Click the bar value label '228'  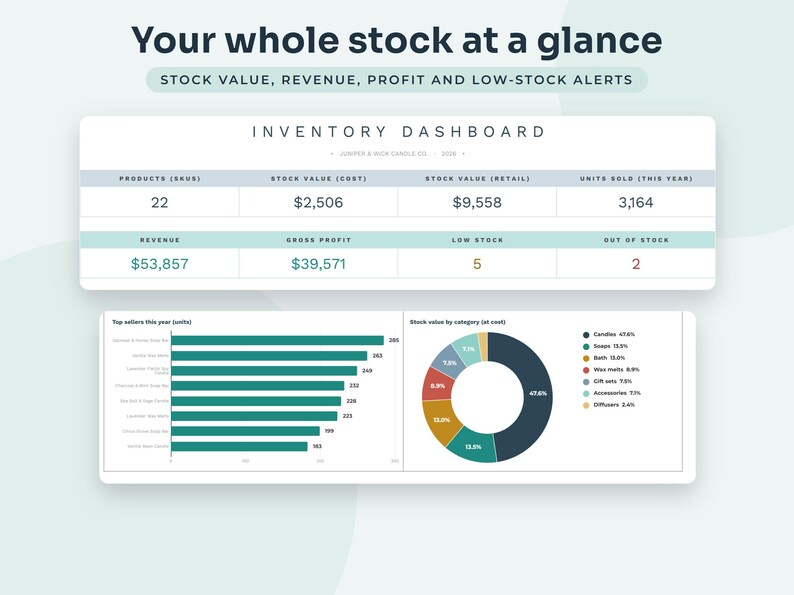pyautogui.click(x=351, y=401)
